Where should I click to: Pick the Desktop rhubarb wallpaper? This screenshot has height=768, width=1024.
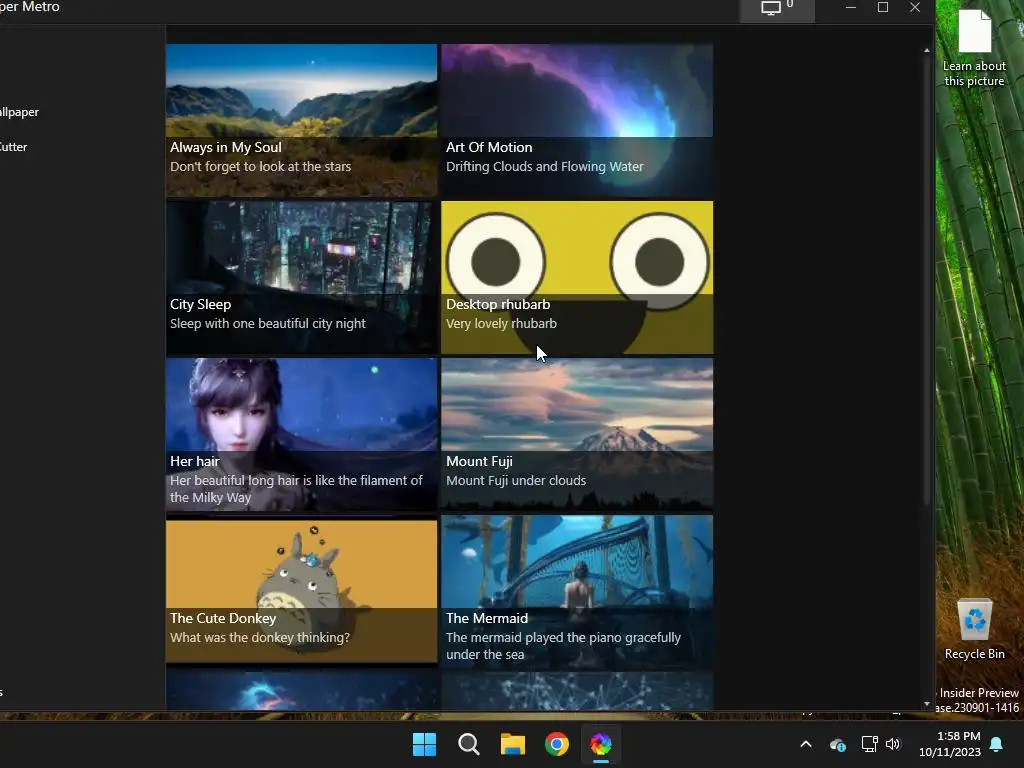tap(577, 278)
